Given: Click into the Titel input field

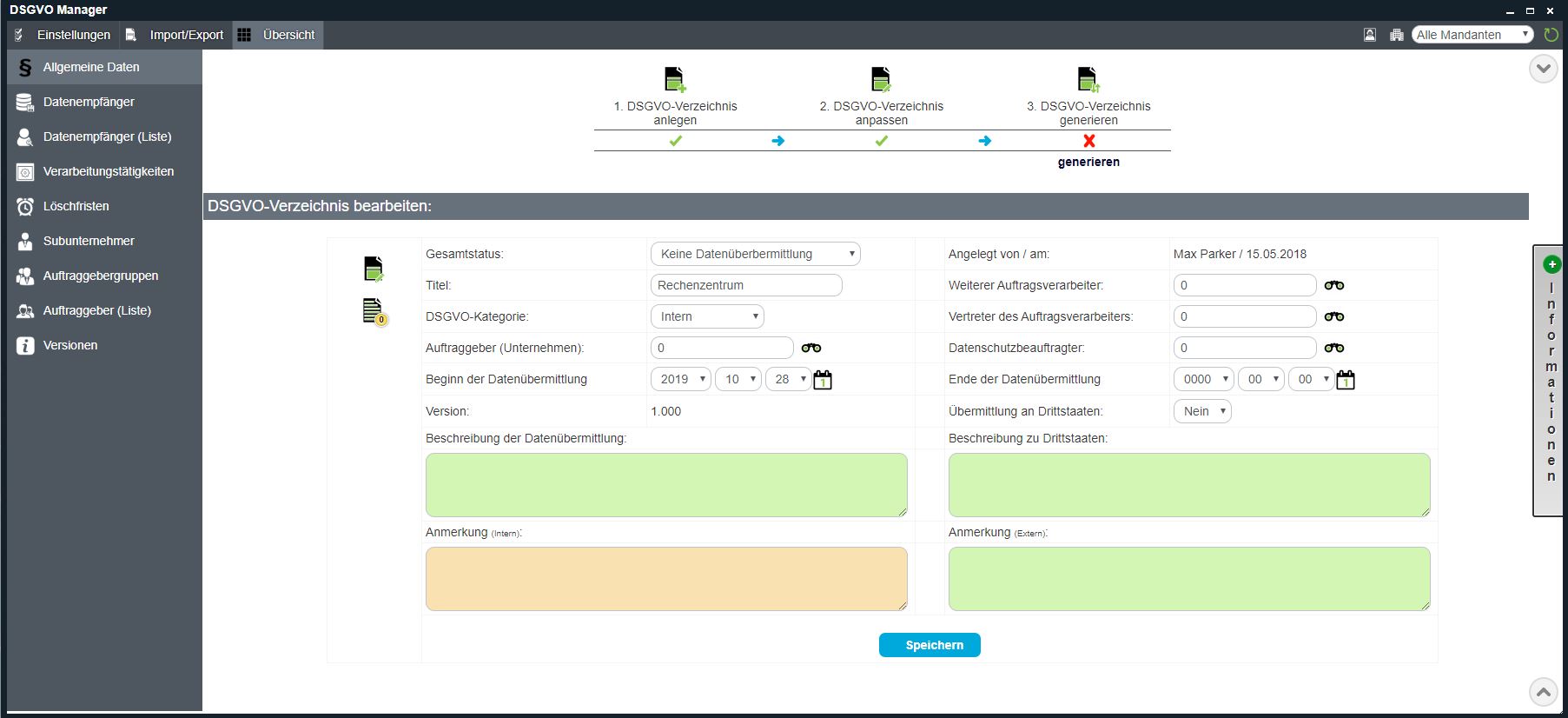Looking at the screenshot, I should coord(745,285).
